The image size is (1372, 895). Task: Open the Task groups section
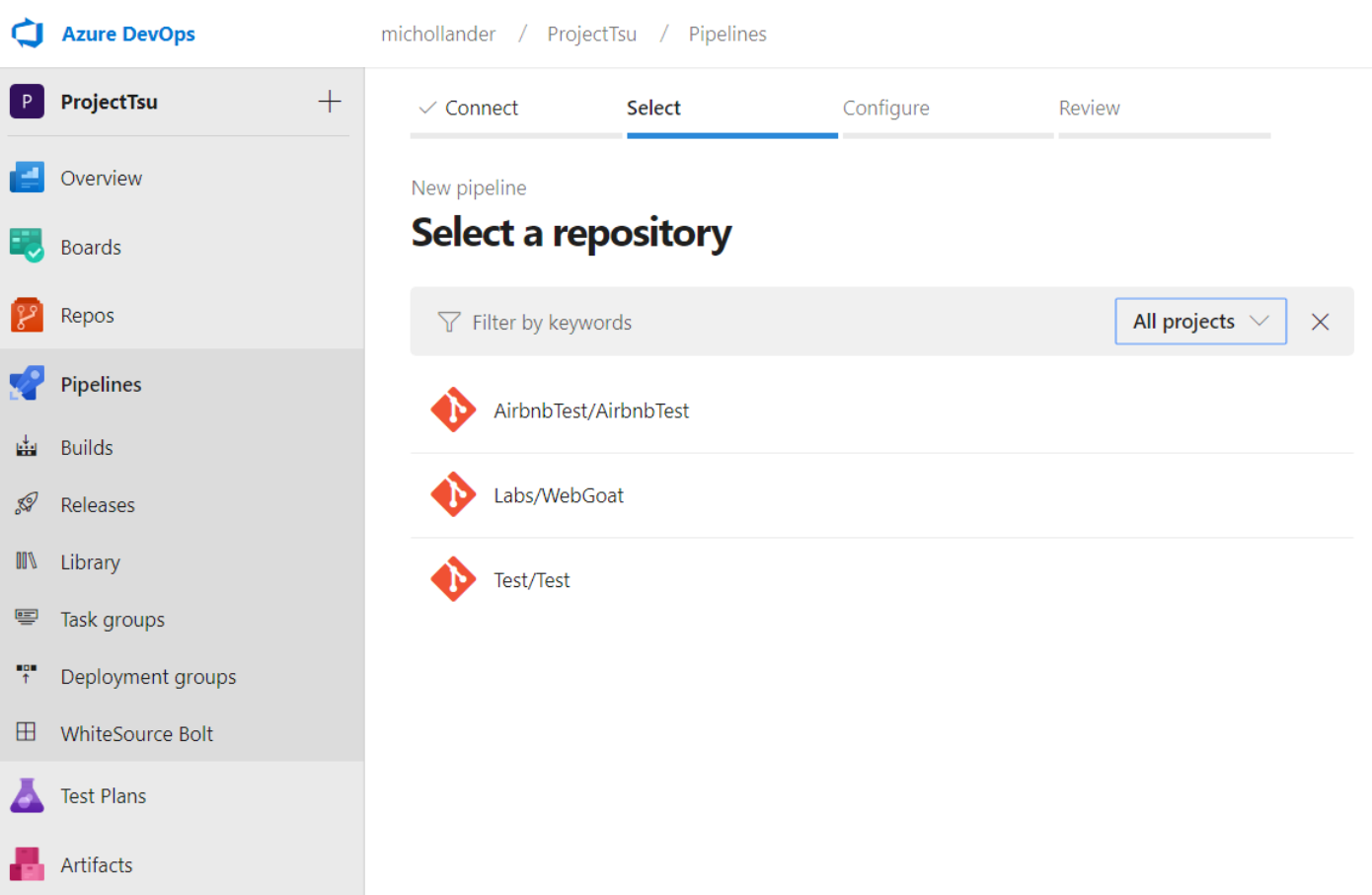[x=112, y=619]
